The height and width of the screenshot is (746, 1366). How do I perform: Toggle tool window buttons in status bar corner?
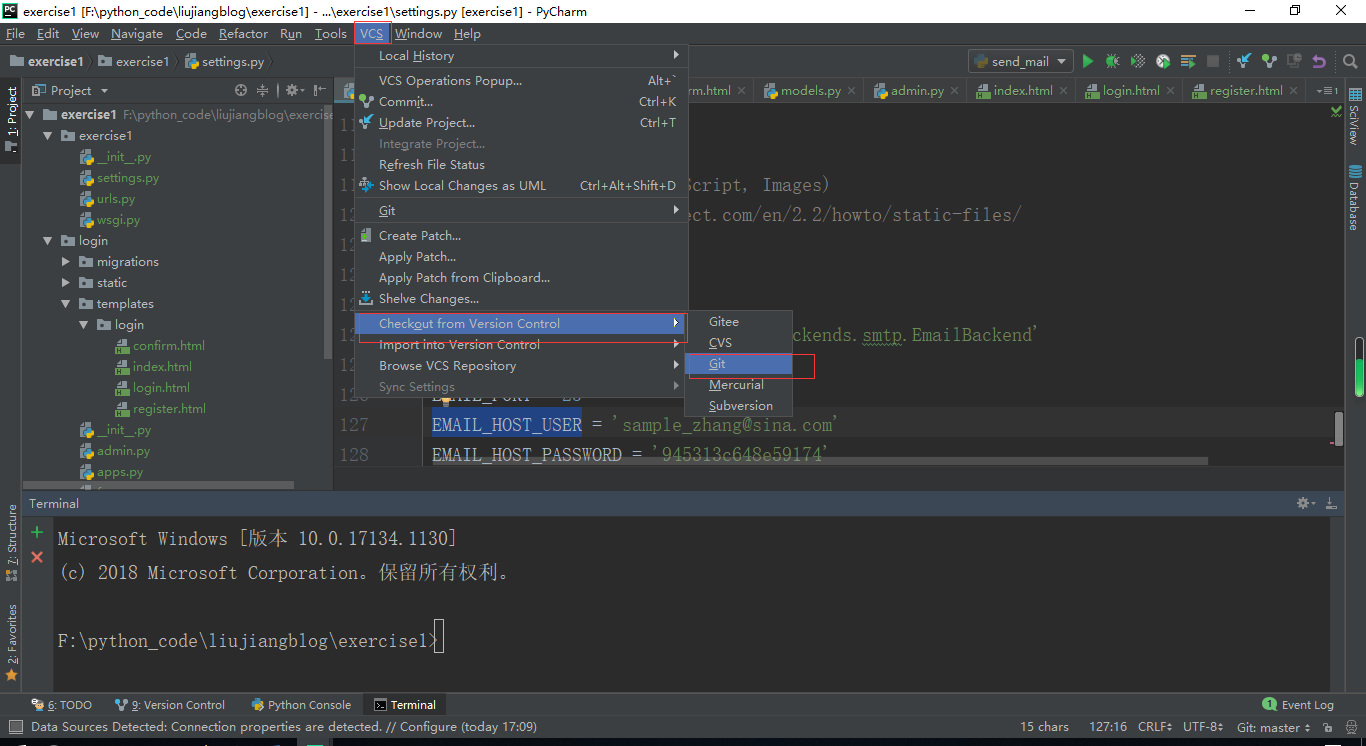click(x=15, y=727)
